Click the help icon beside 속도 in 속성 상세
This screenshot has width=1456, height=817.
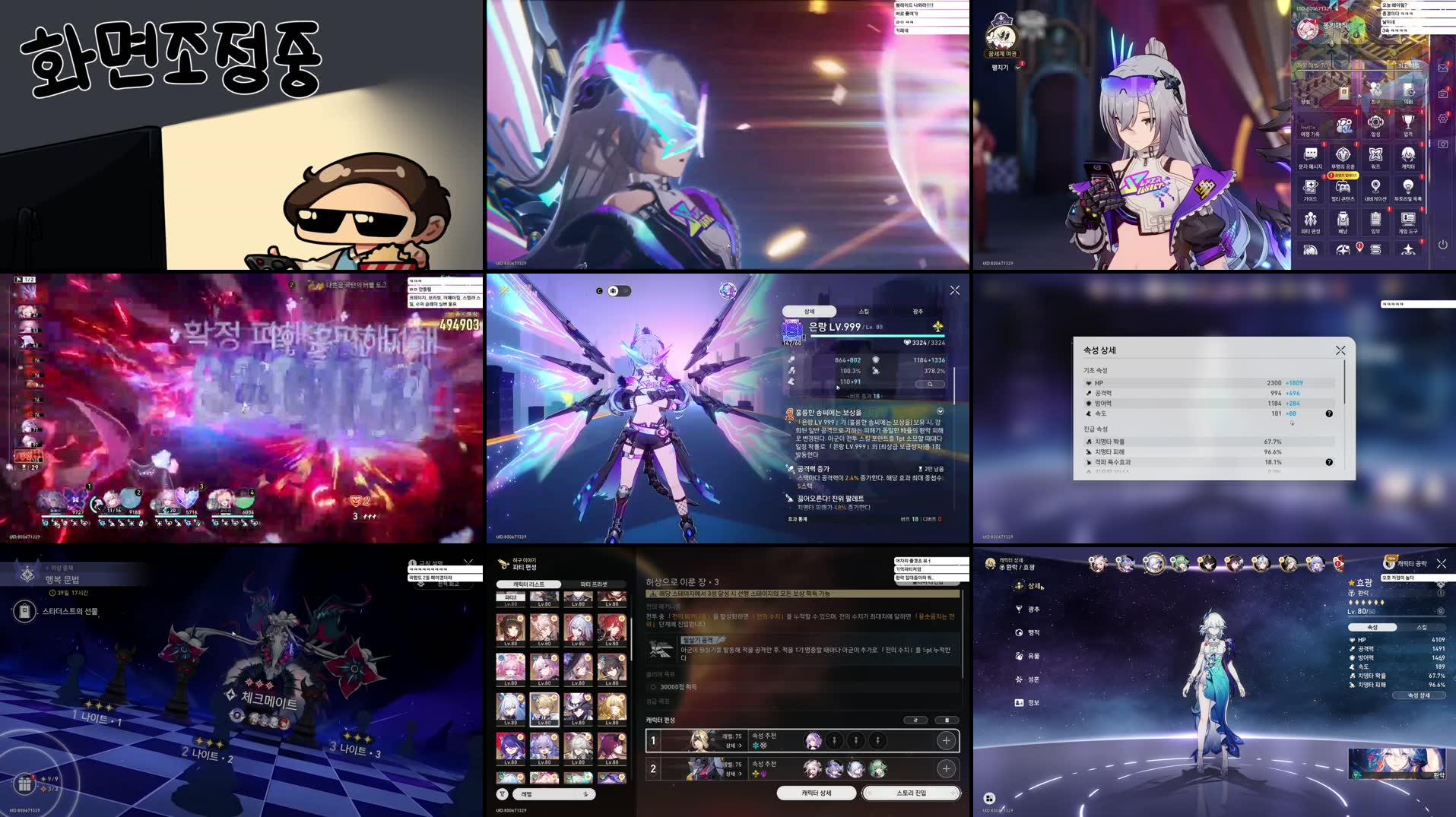(x=1329, y=414)
